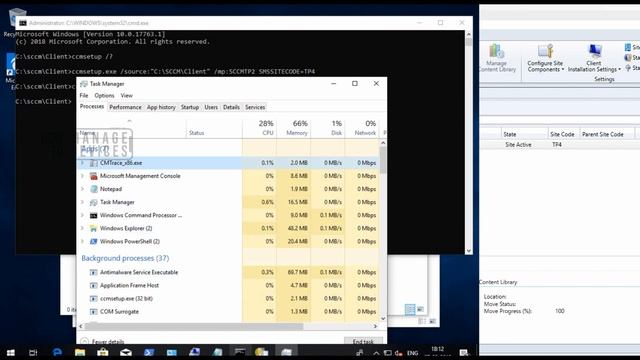640x360 pixels.
Task: Show hidden system tray icons
Action: (x=376, y=353)
